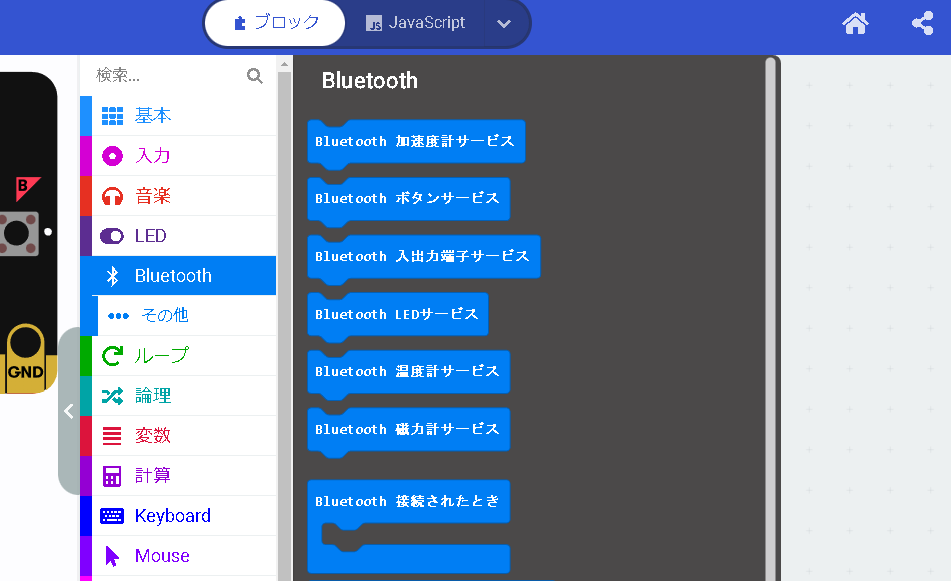Screen dimensions: 951x581
Task: Click the Keyboard category icon
Action: (x=112, y=516)
